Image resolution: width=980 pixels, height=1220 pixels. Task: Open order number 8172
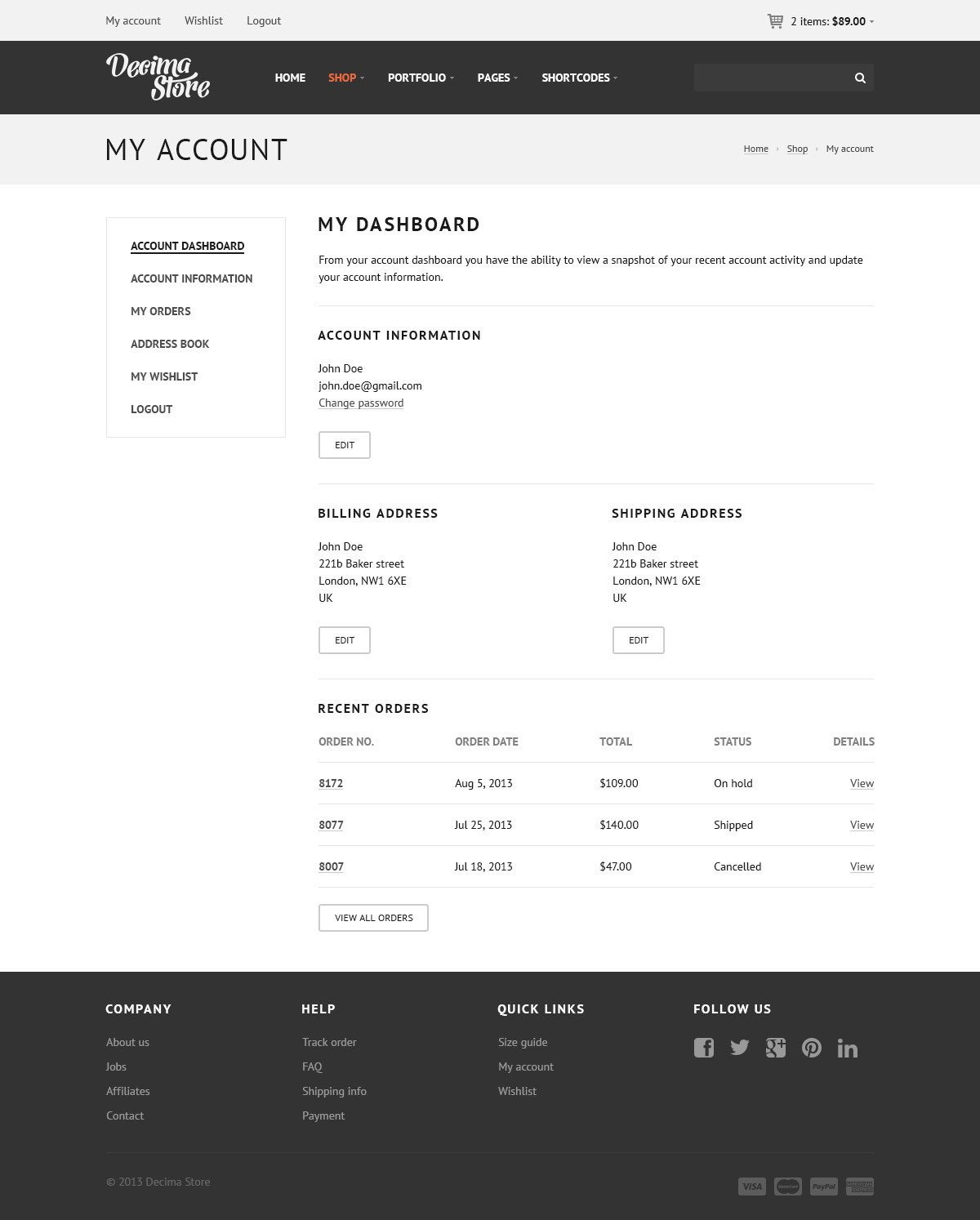click(x=331, y=783)
